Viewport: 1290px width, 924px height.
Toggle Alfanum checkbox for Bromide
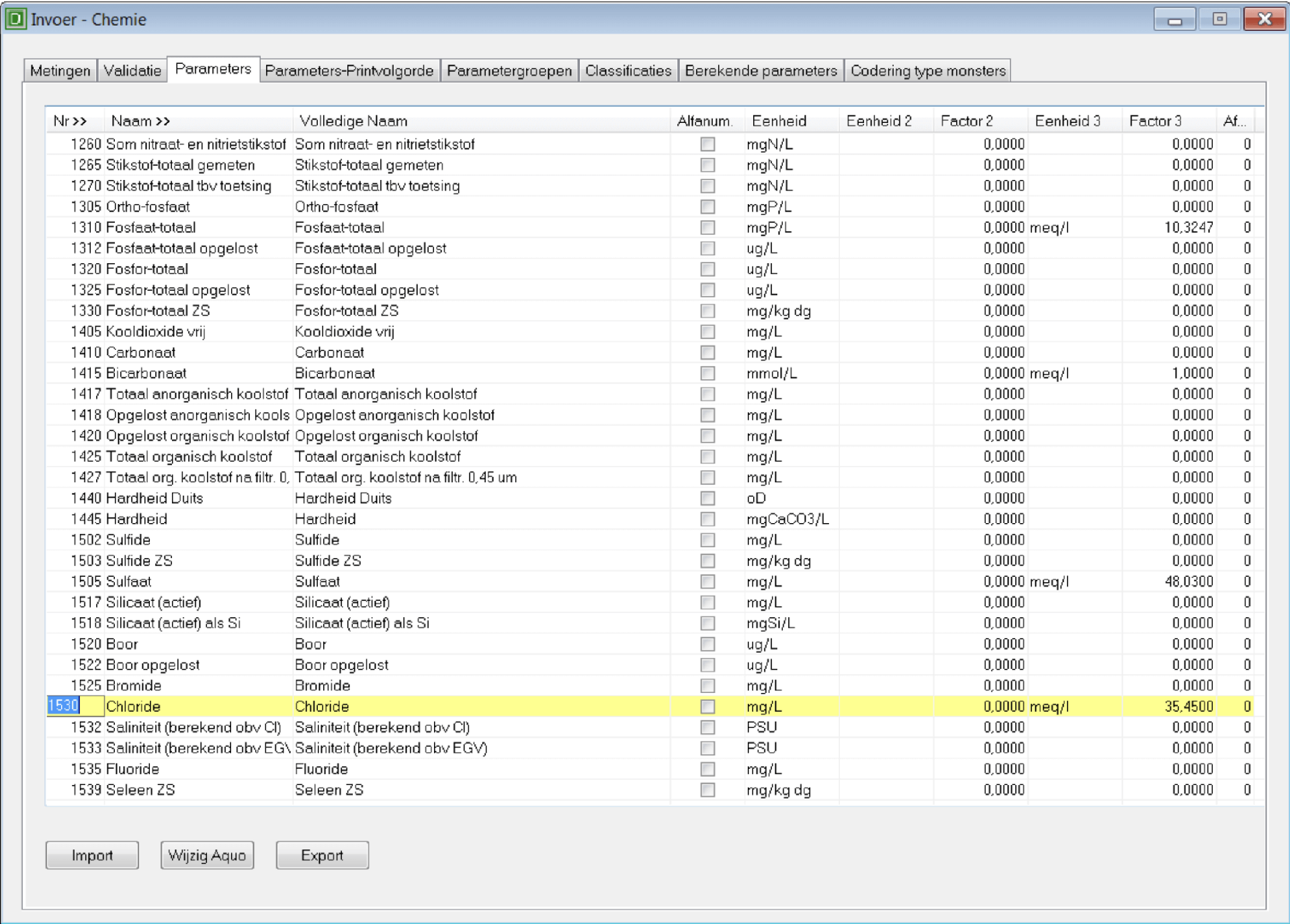[707, 685]
